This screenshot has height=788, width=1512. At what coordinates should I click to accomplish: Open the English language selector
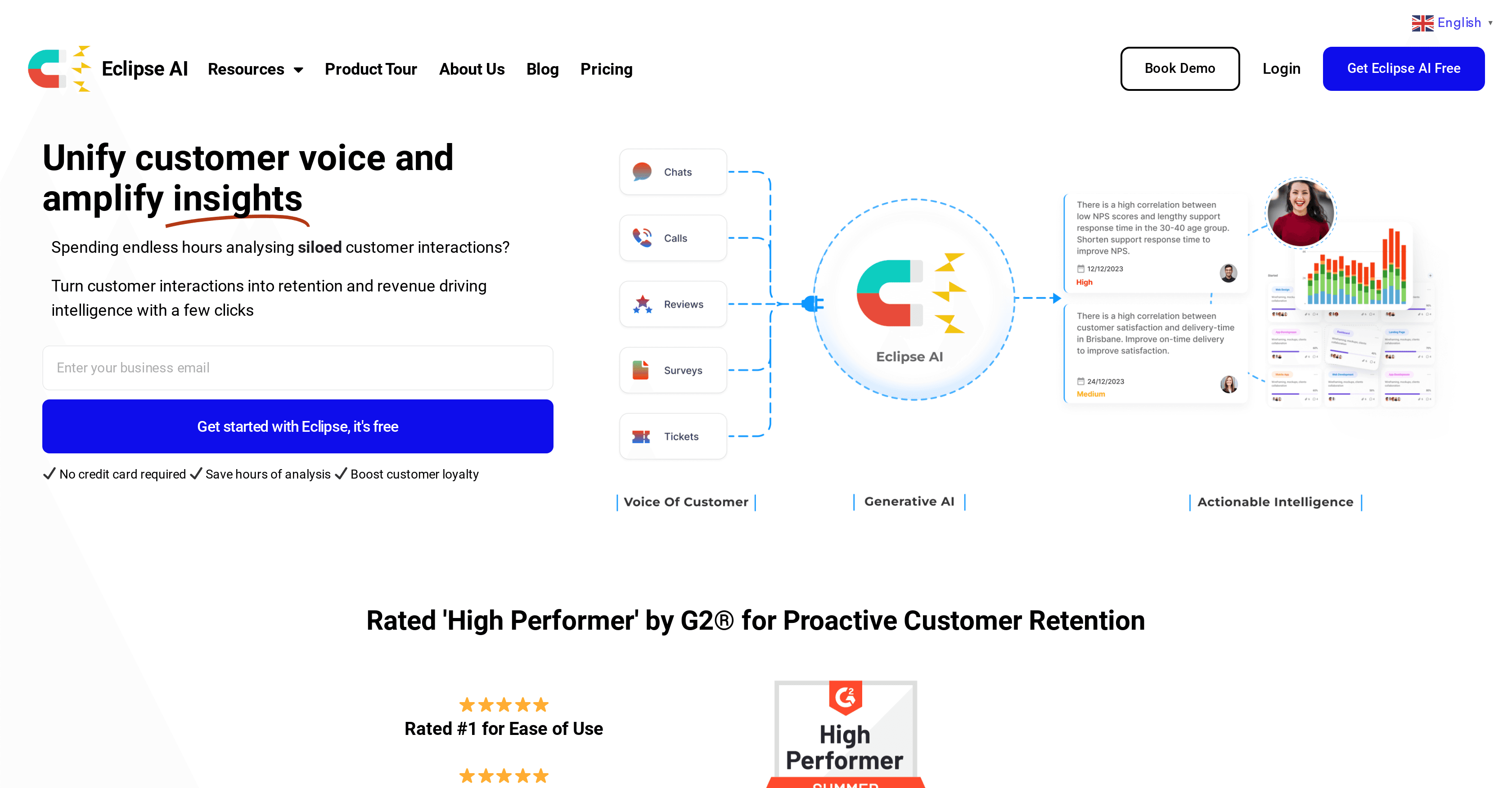[1458, 23]
